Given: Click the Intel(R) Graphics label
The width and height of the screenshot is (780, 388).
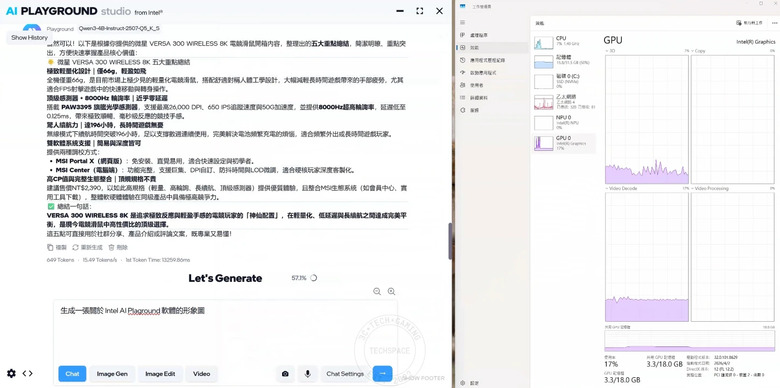Looking at the screenshot, I should [x=756, y=42].
